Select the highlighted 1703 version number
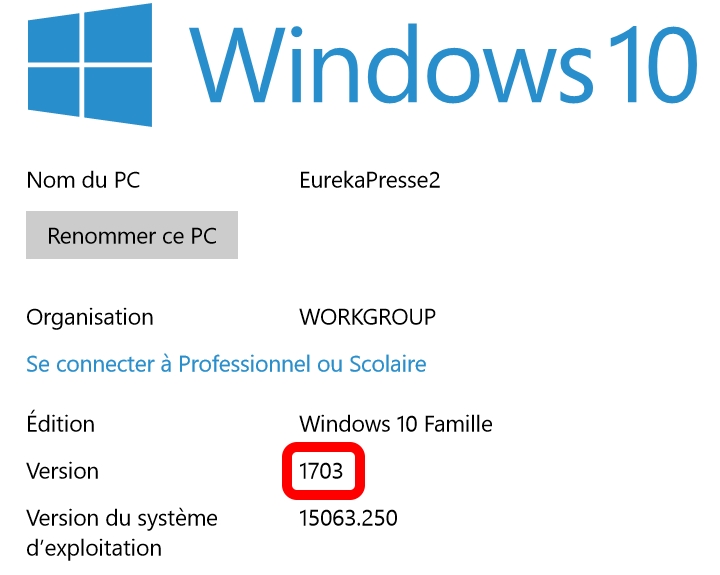Screen dimensions: 720x575 [321, 471]
